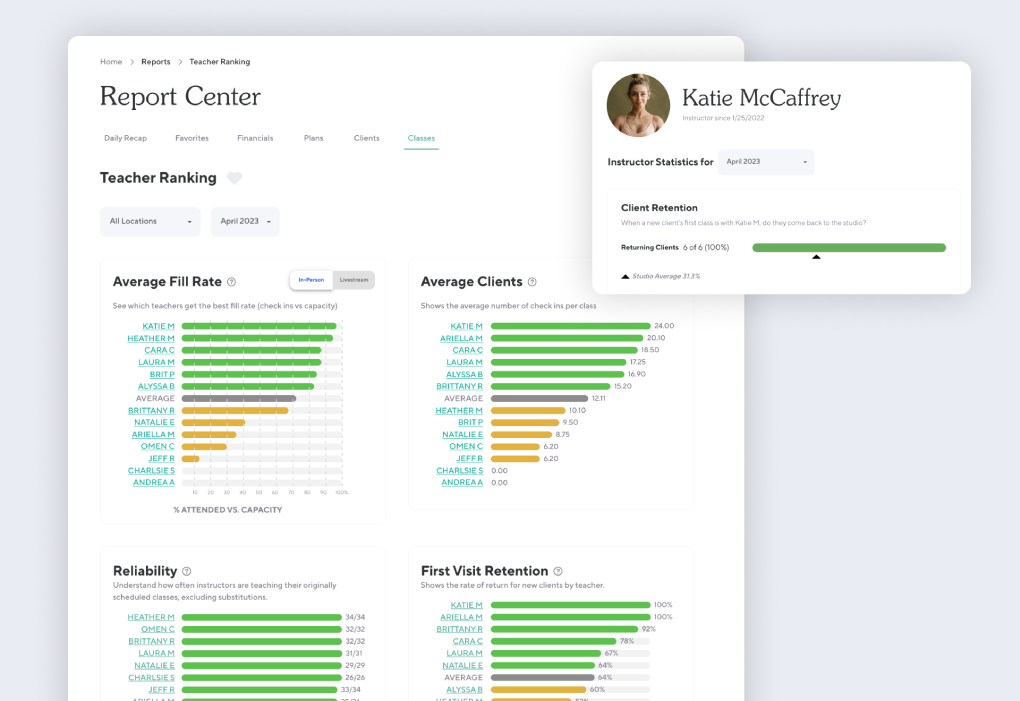
Task: Switch to the Financials tab
Action: click(254, 138)
